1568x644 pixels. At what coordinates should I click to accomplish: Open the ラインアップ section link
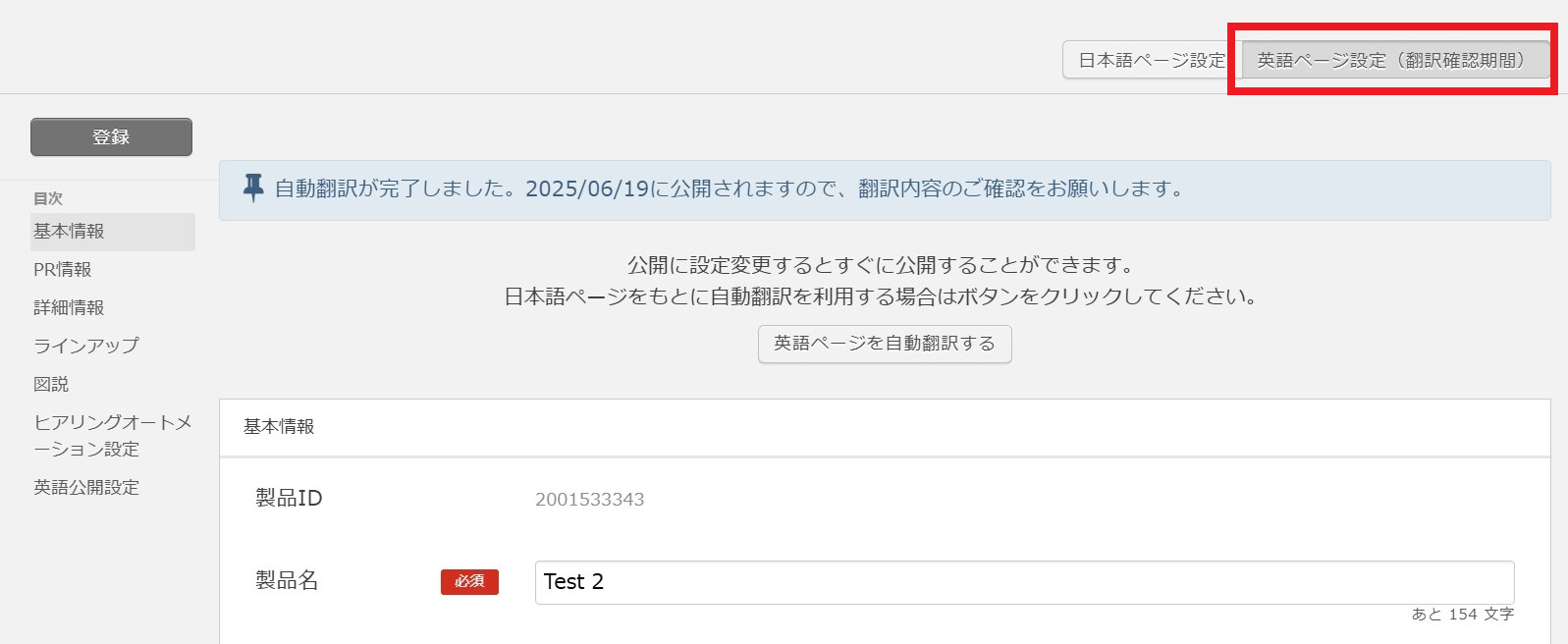click(x=86, y=347)
